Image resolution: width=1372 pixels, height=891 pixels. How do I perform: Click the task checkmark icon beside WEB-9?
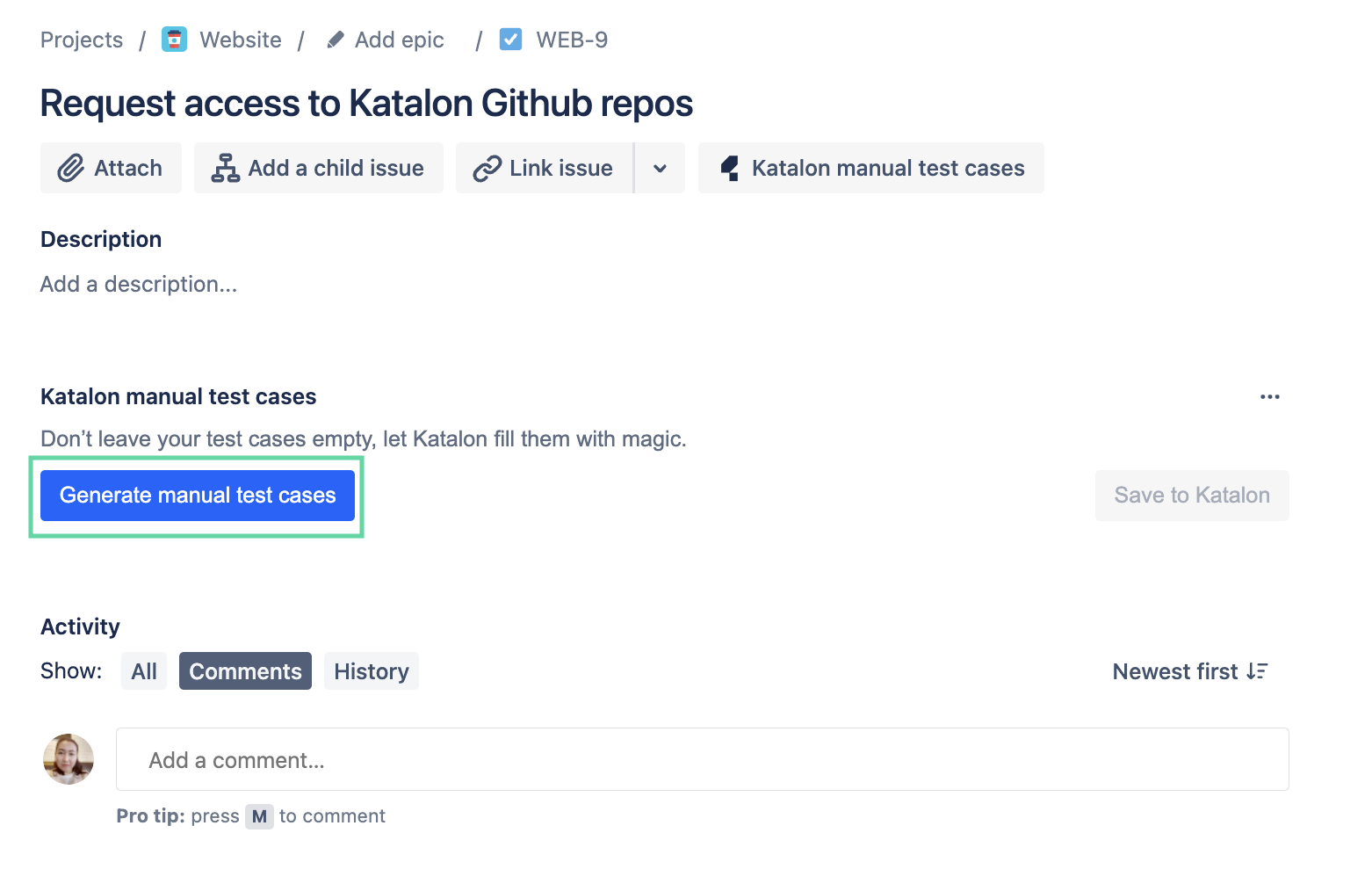[510, 40]
